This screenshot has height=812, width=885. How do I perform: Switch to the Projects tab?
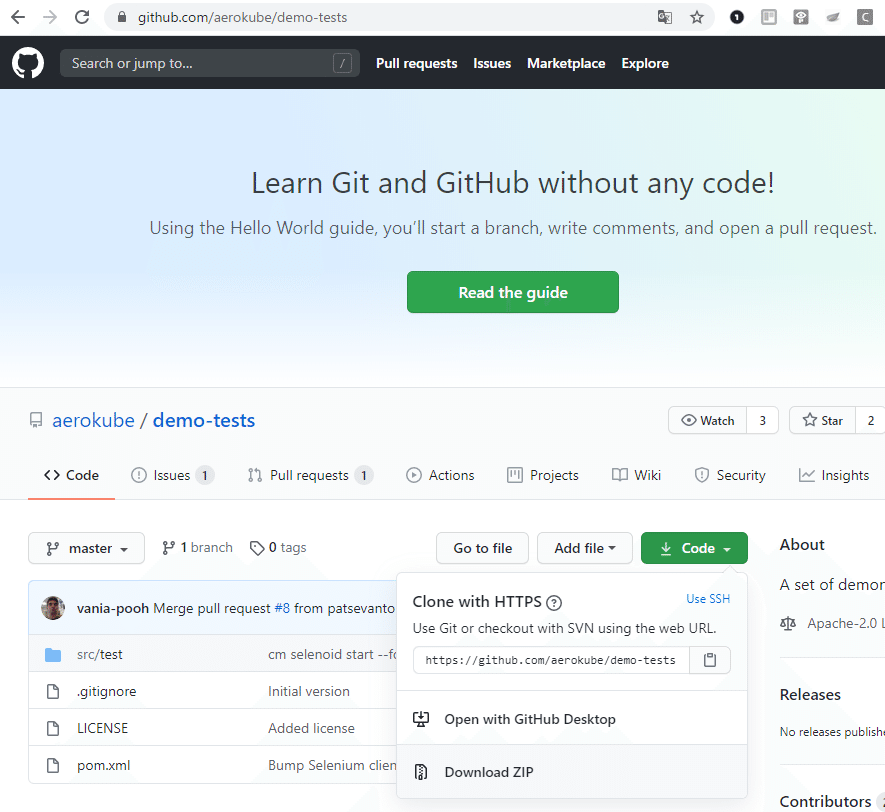click(x=543, y=475)
